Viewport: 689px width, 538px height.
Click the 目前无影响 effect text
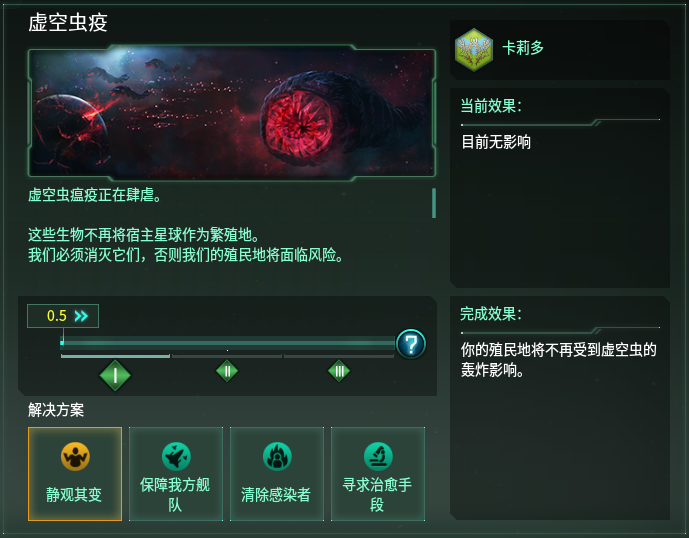(x=496, y=142)
